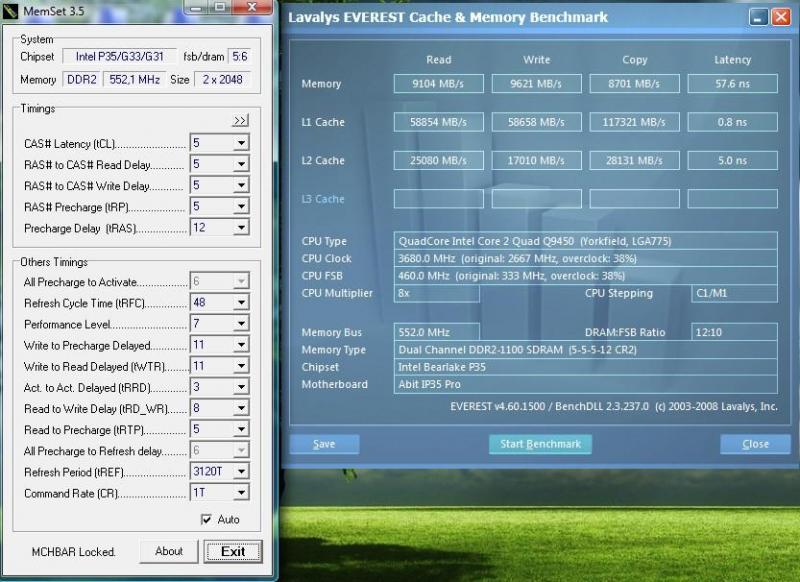Click the L2 Cache Read value 25080 MB/s

(439, 161)
